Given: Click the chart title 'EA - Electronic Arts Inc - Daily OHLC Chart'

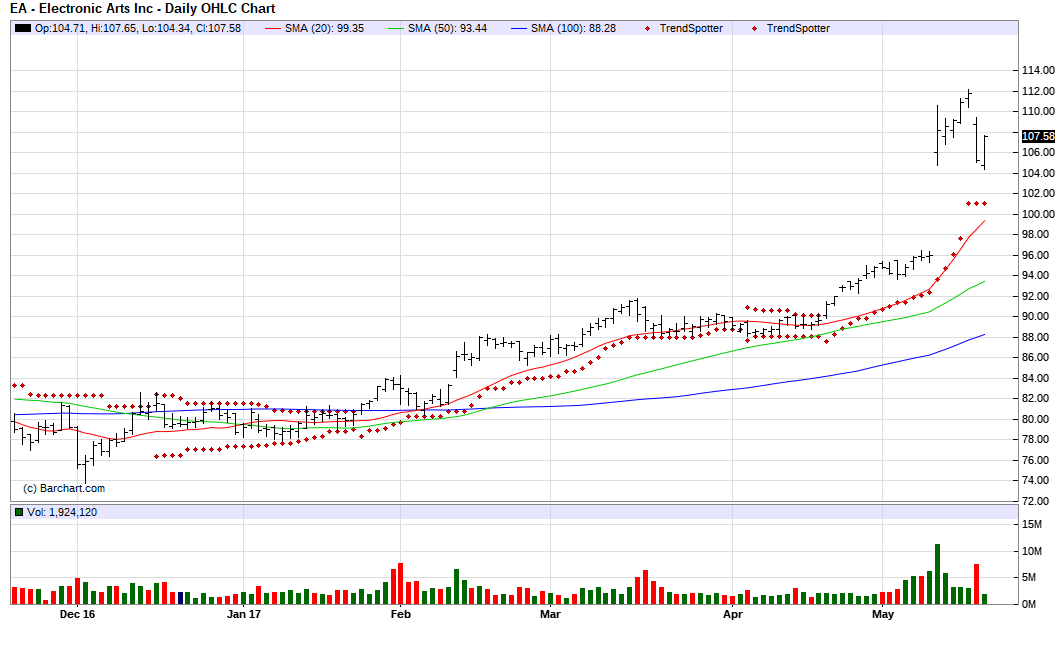Looking at the screenshot, I should pyautogui.click(x=143, y=9).
